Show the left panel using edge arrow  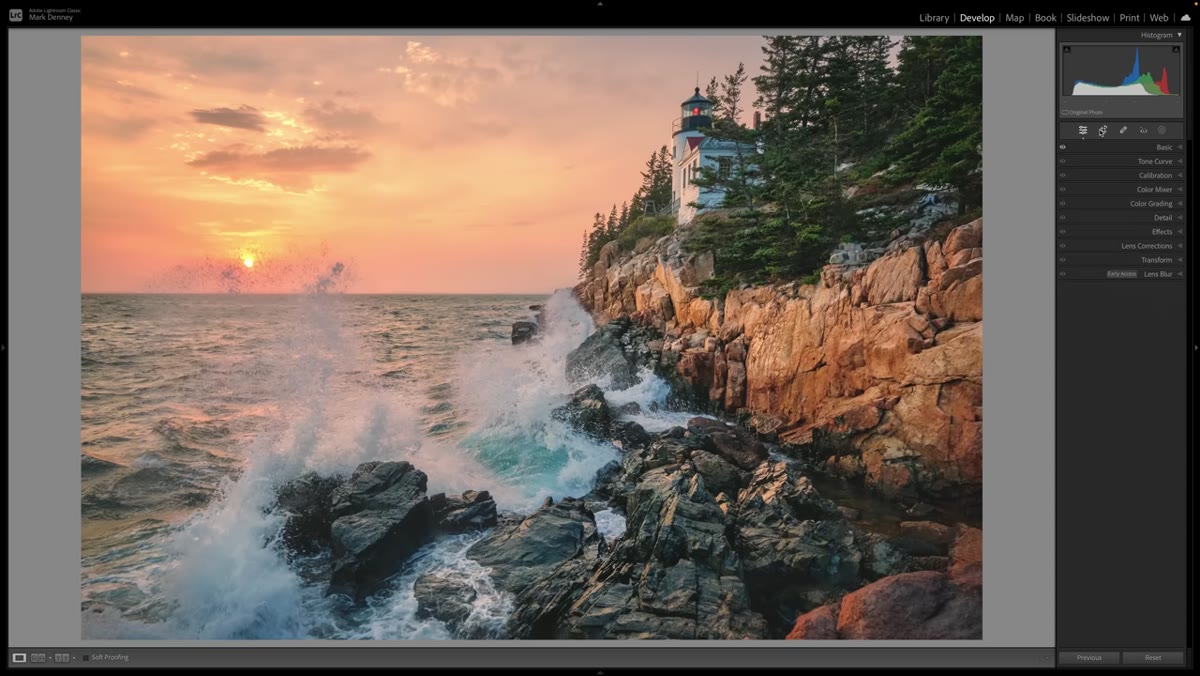tap(3, 347)
